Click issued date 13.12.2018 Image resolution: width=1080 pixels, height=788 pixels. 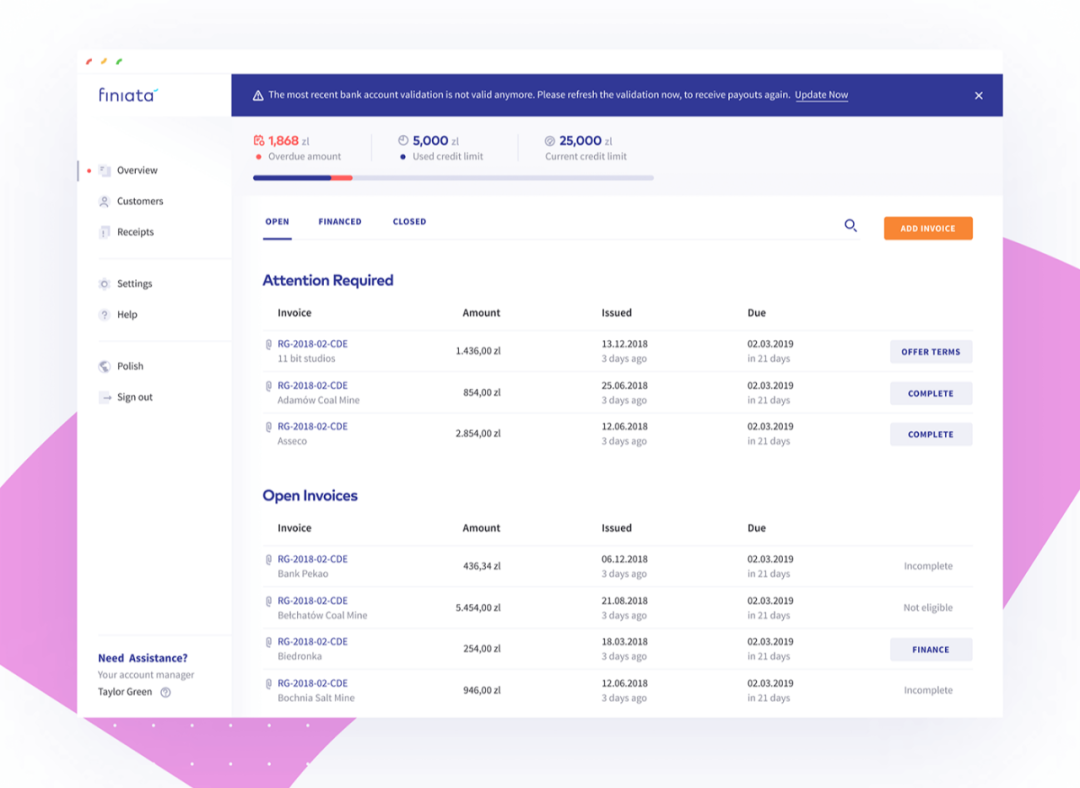pos(624,344)
